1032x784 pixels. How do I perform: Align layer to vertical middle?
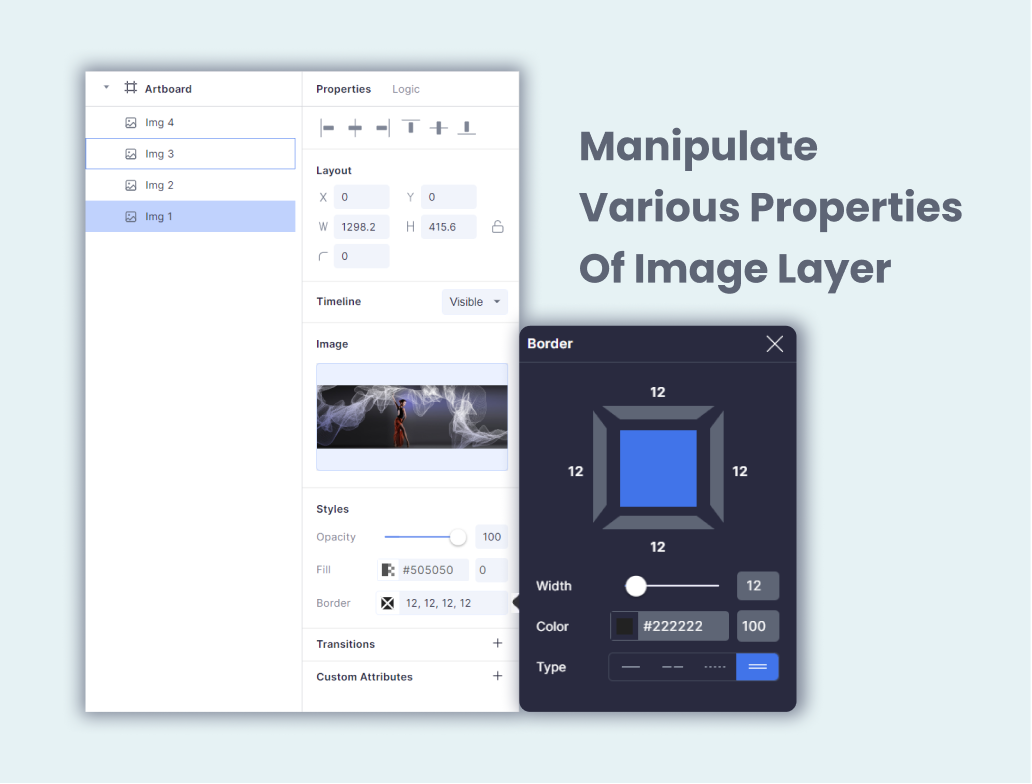(x=438, y=128)
